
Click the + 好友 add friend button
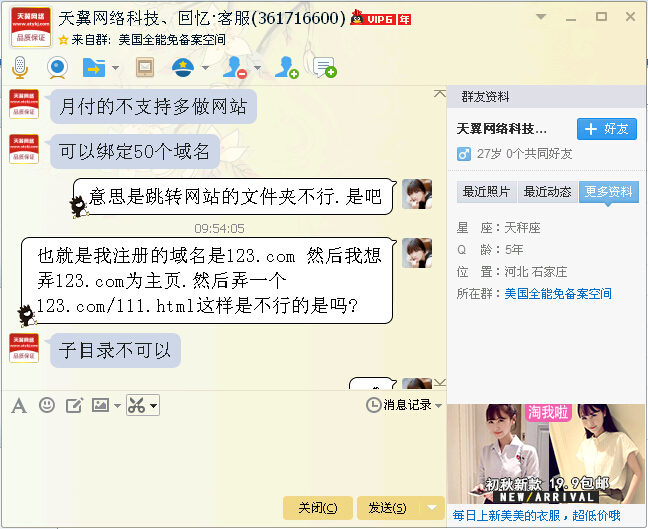click(607, 129)
